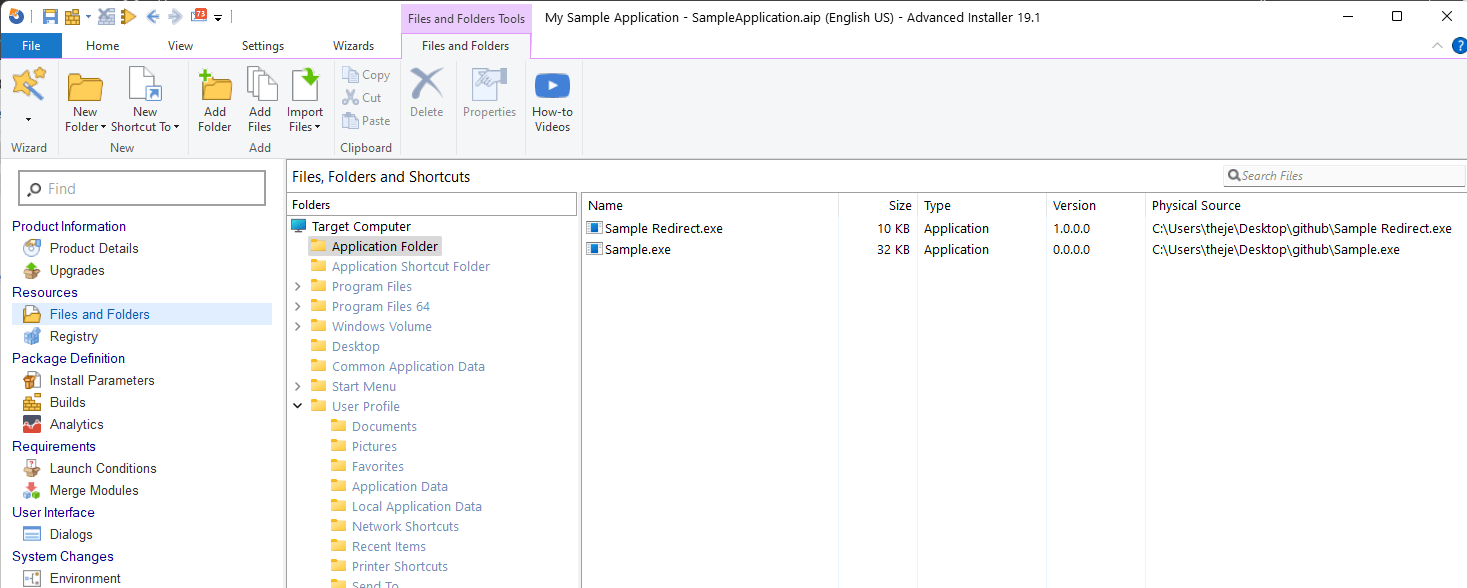Viewport: 1467px width, 588px height.
Task: Switch to the Wizards ribbon tab
Action: [354, 45]
